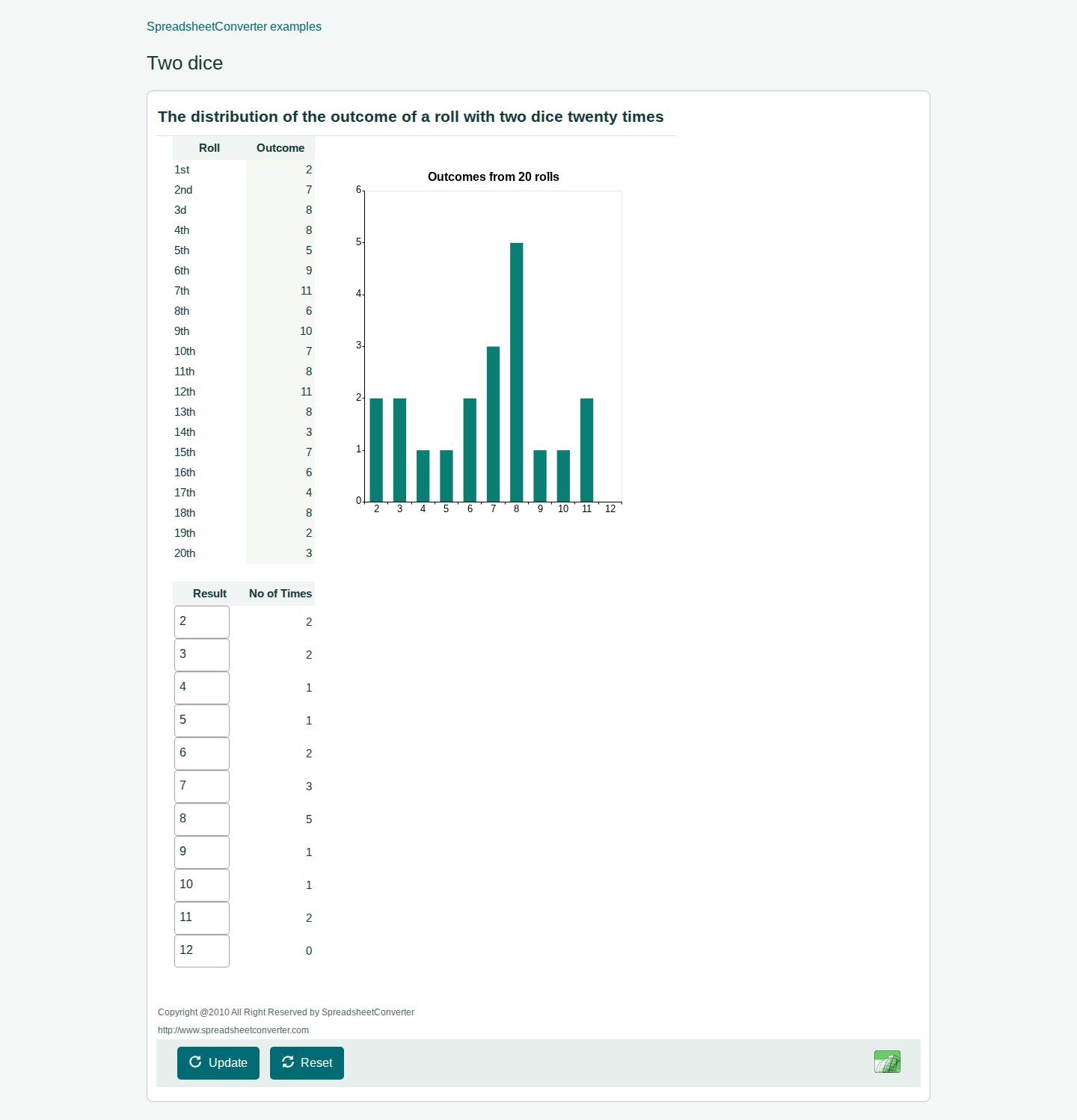Click the chart bar for outcome 4
1077x1120 pixels.
[423, 476]
